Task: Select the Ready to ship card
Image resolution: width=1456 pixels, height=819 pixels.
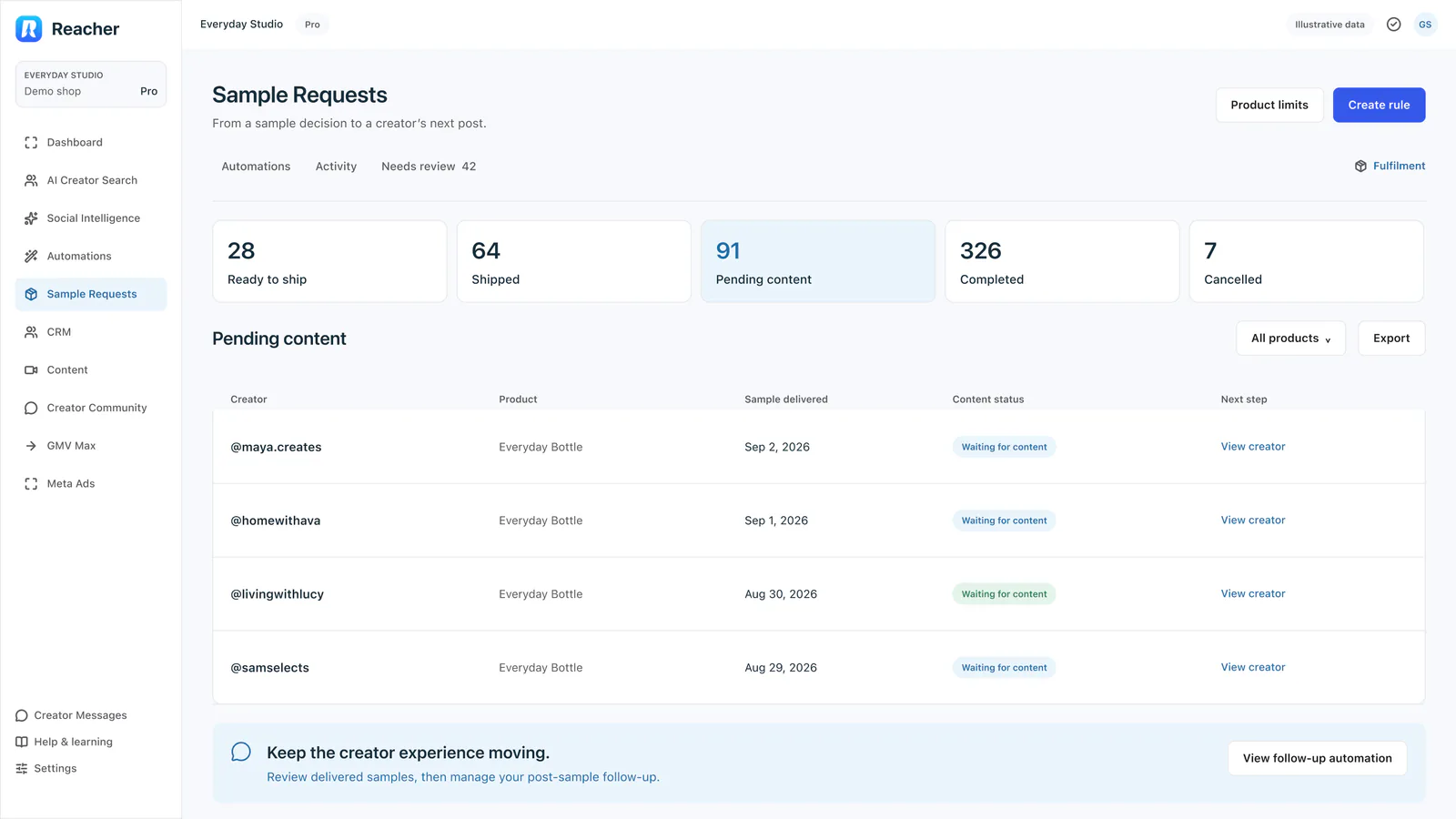Action: click(329, 261)
